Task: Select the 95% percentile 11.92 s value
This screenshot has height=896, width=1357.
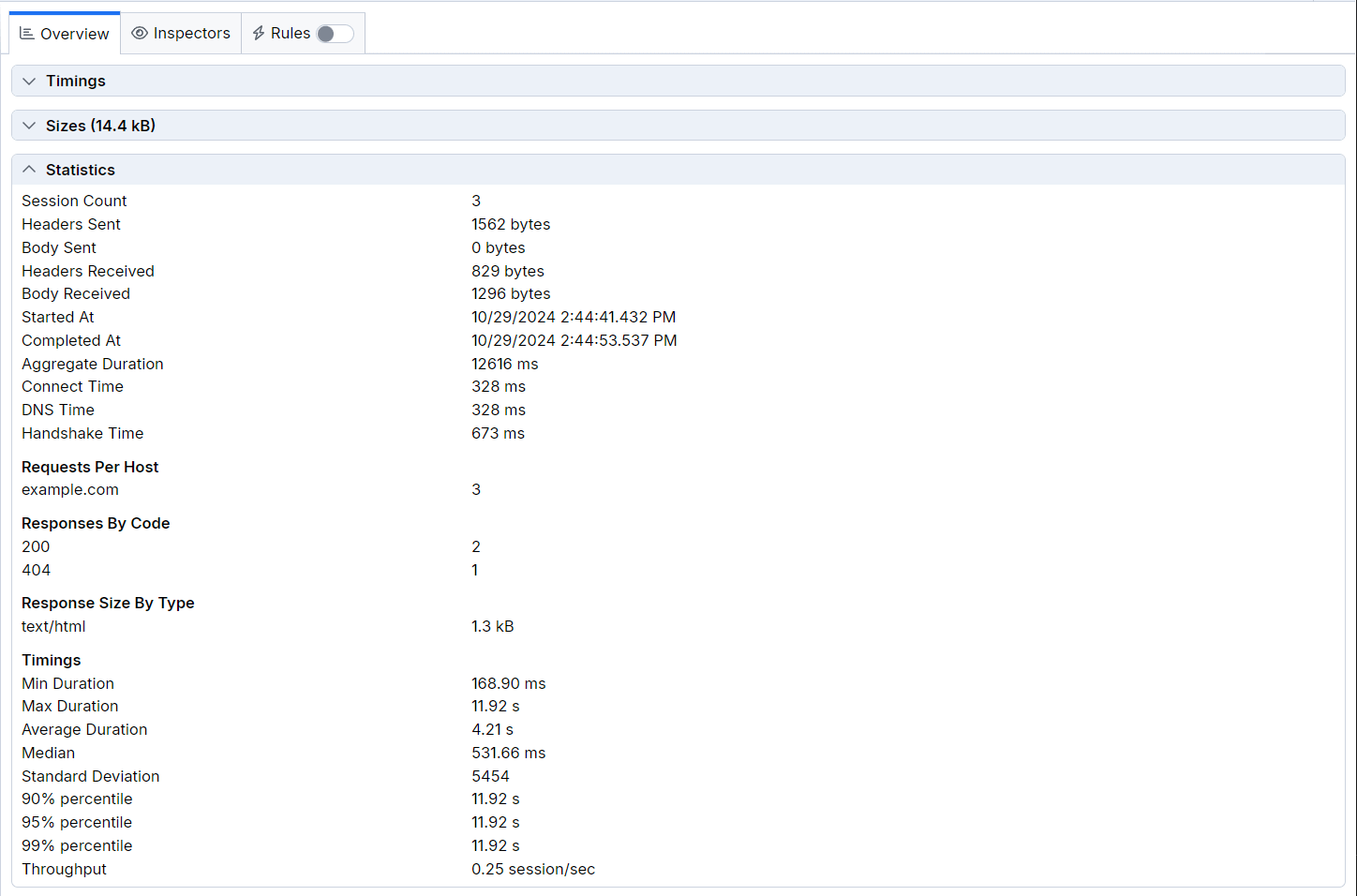Action: [x=496, y=822]
